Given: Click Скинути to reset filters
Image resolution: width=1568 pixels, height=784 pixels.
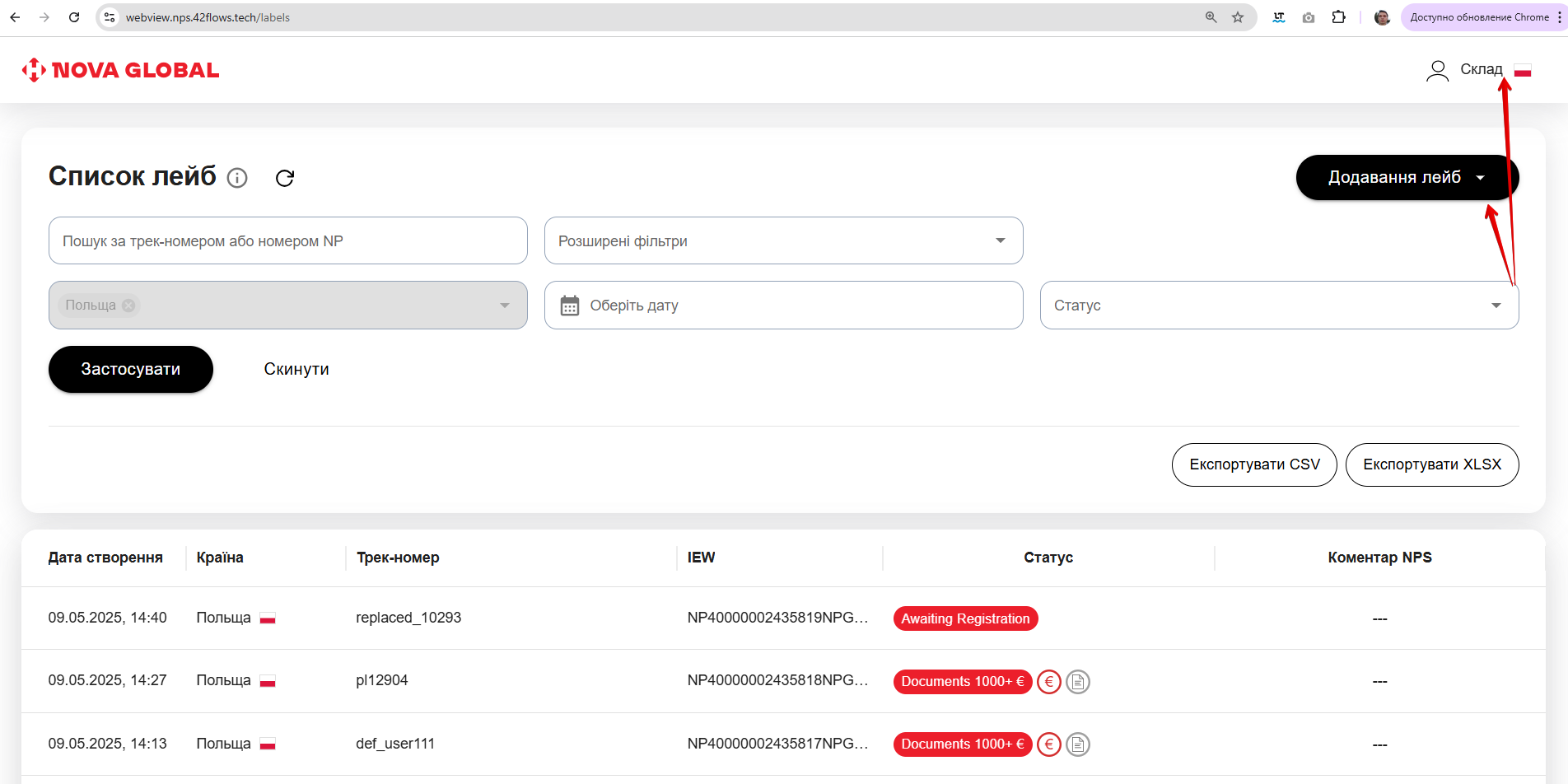Looking at the screenshot, I should coord(296,369).
